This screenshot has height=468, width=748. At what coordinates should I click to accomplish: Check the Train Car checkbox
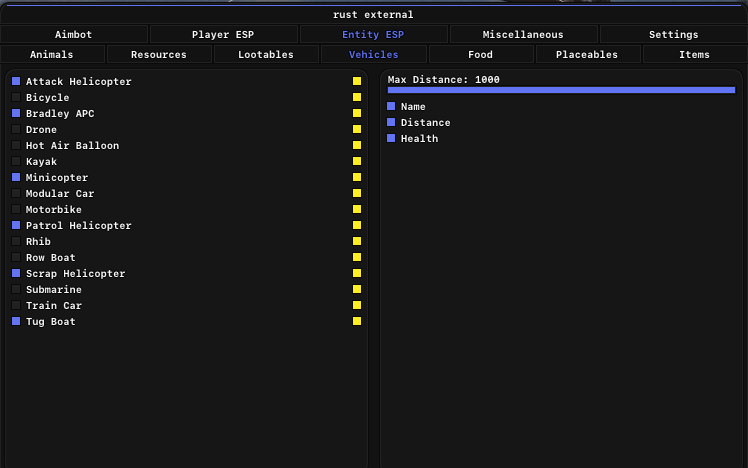[x=16, y=305]
